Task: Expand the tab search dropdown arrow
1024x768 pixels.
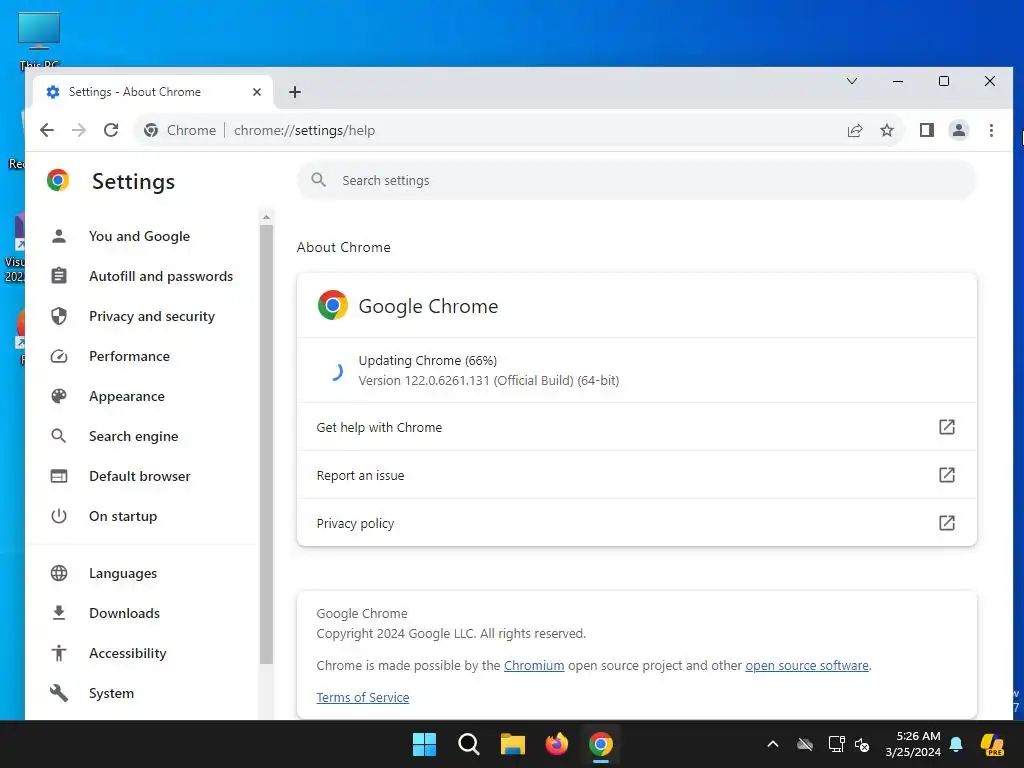Action: click(852, 81)
